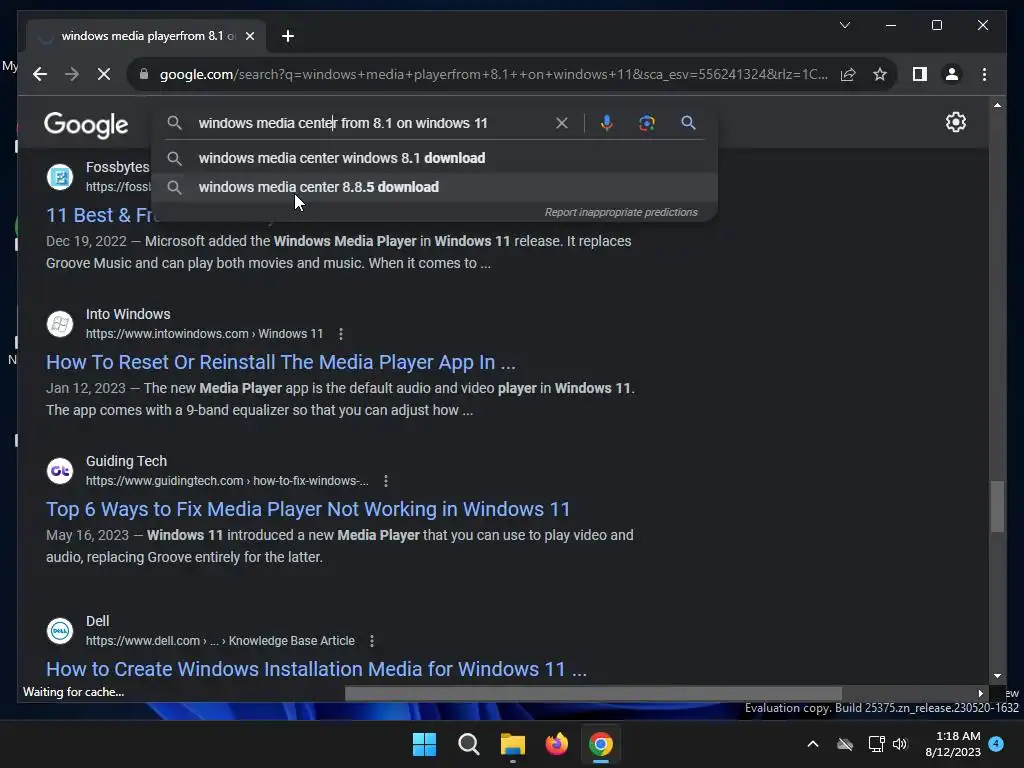This screenshot has height=768, width=1024.
Task: Show hidden system tray icons
Action: coord(813,744)
